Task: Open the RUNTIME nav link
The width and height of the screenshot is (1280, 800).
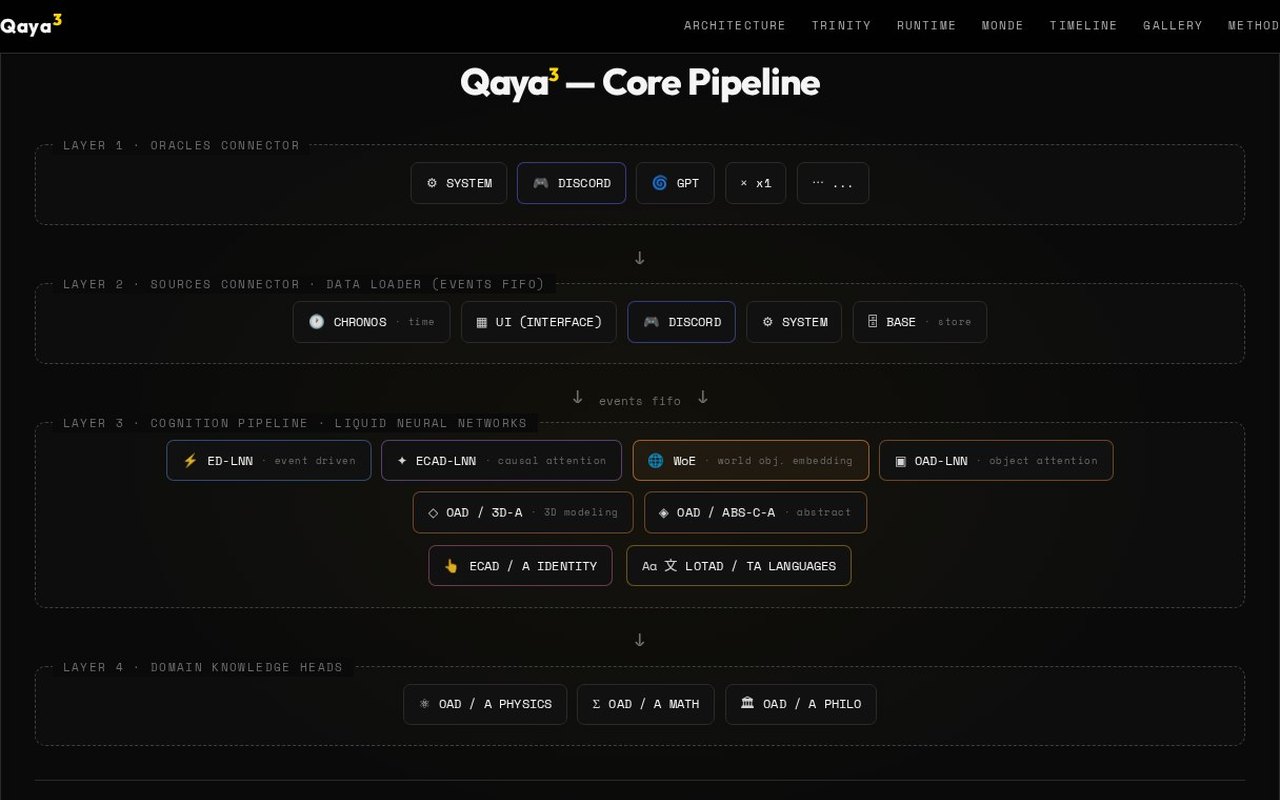Action: pos(926,26)
